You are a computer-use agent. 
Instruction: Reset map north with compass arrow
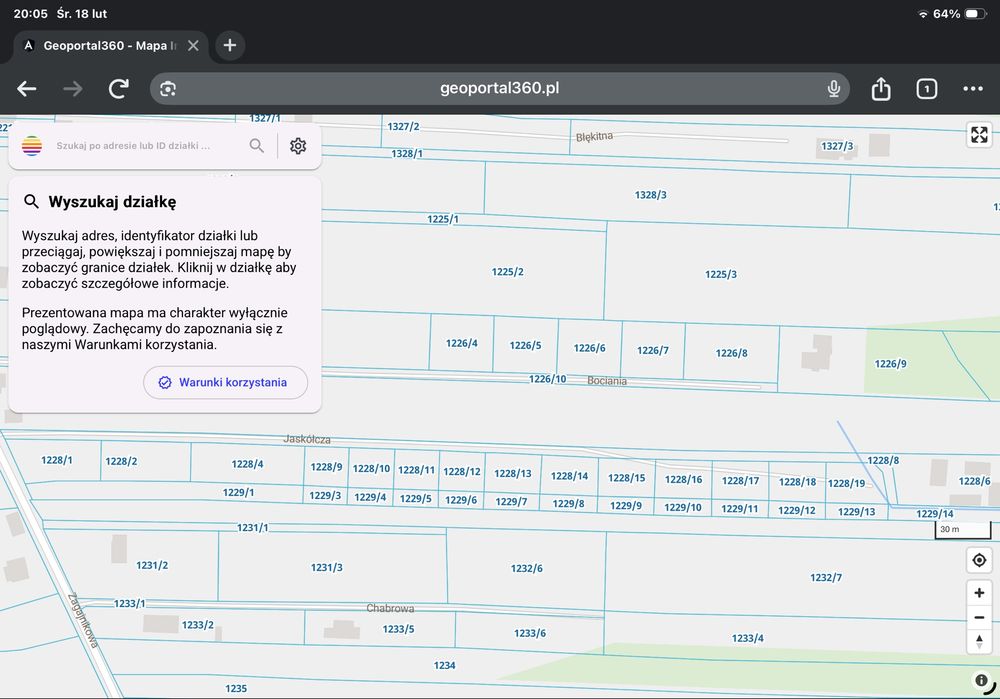coord(979,641)
